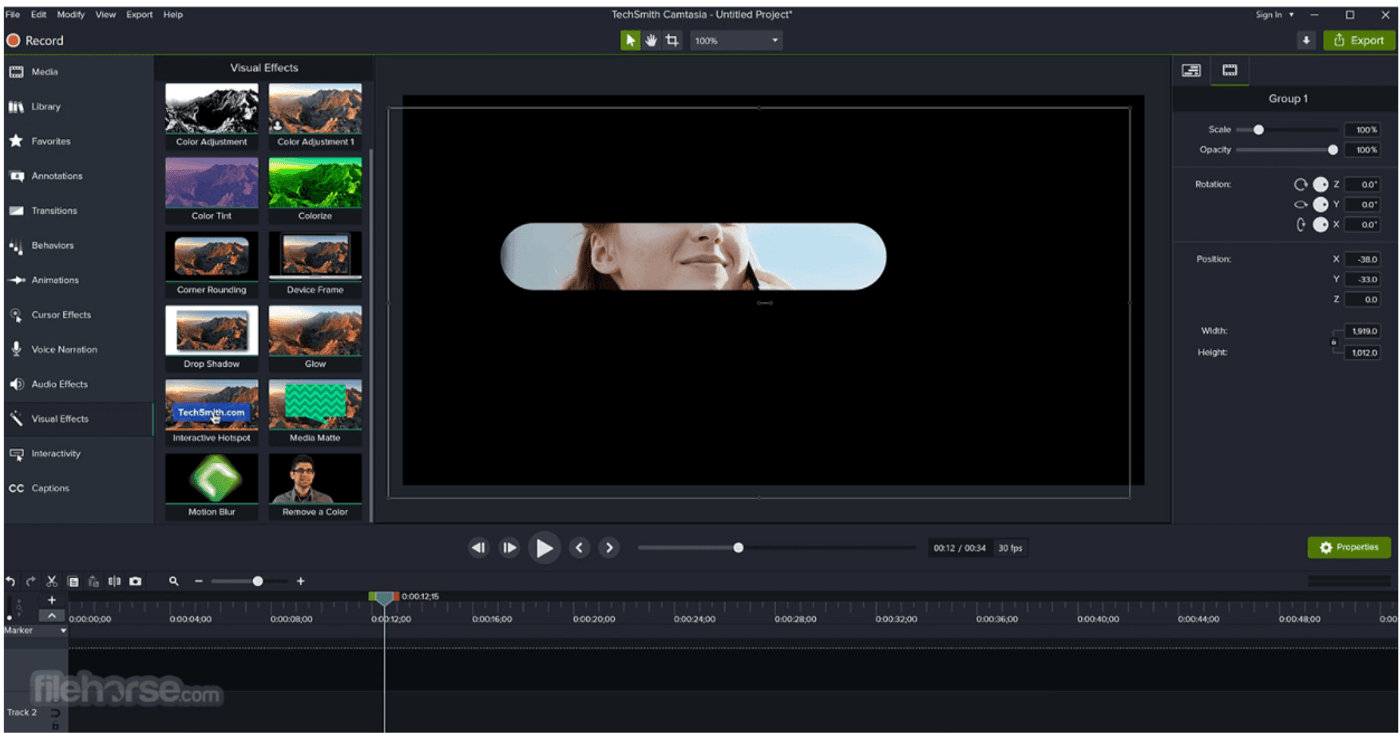This screenshot has height=733, width=1400.
Task: Click the paste icon in timeline toolbar
Action: [x=94, y=581]
